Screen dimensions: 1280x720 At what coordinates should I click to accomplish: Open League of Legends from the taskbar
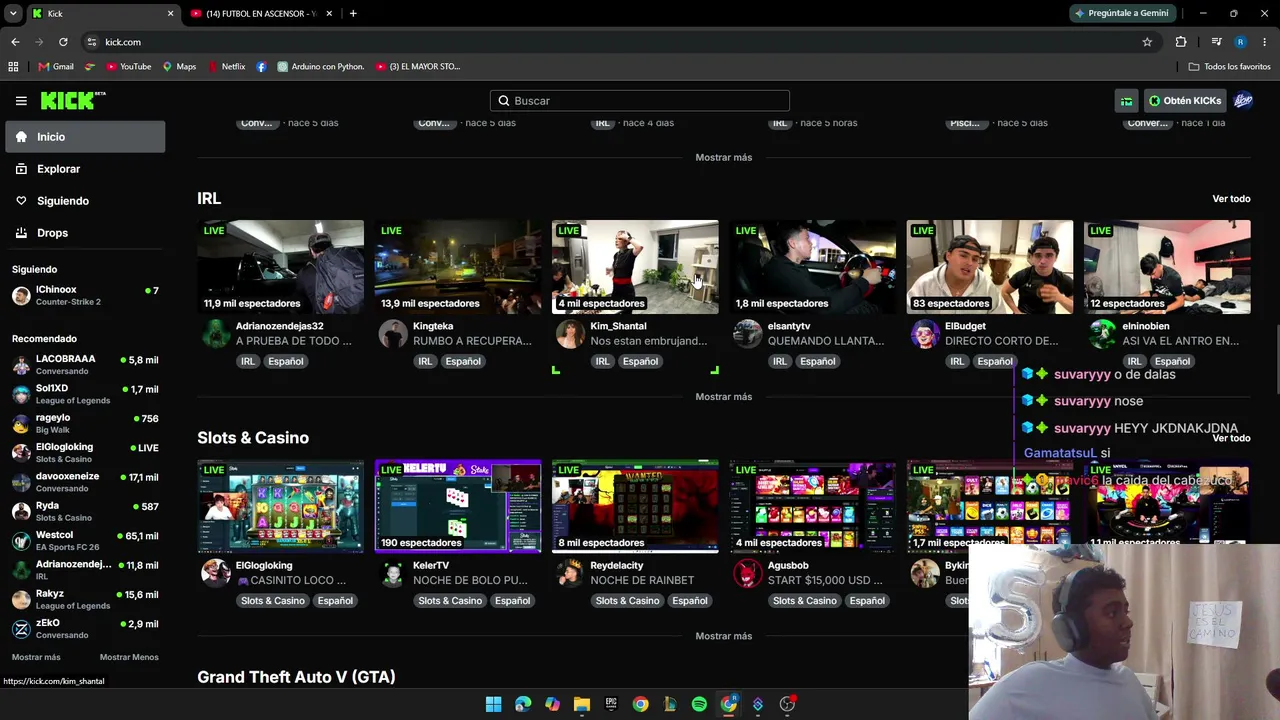[x=670, y=704]
